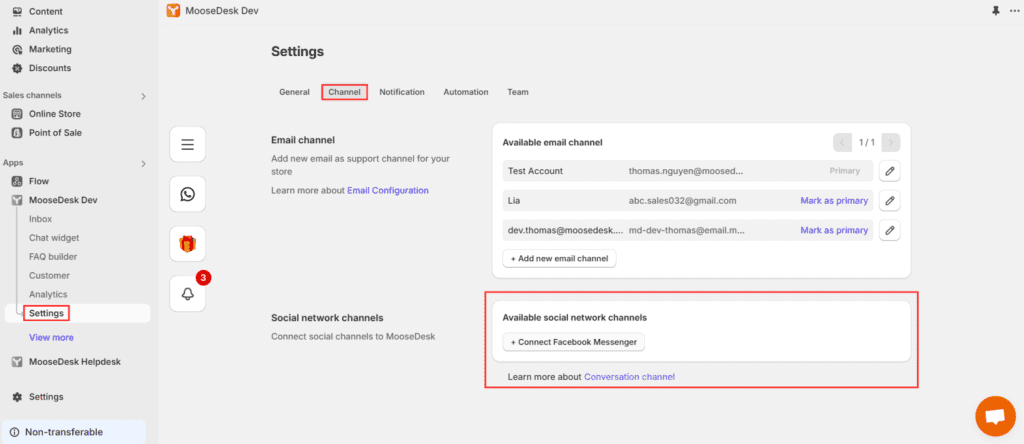Viewport: 1024px width, 444px height.
Task: Click View more link in sidebar
Action: point(51,338)
